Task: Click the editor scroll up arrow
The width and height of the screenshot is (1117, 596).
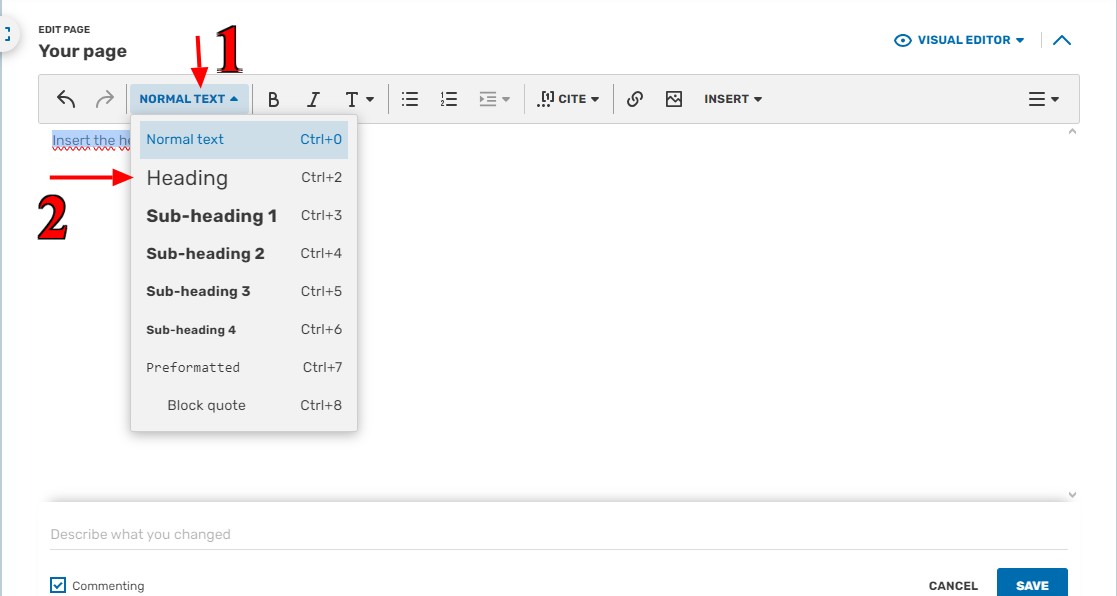Action: pos(1072,132)
